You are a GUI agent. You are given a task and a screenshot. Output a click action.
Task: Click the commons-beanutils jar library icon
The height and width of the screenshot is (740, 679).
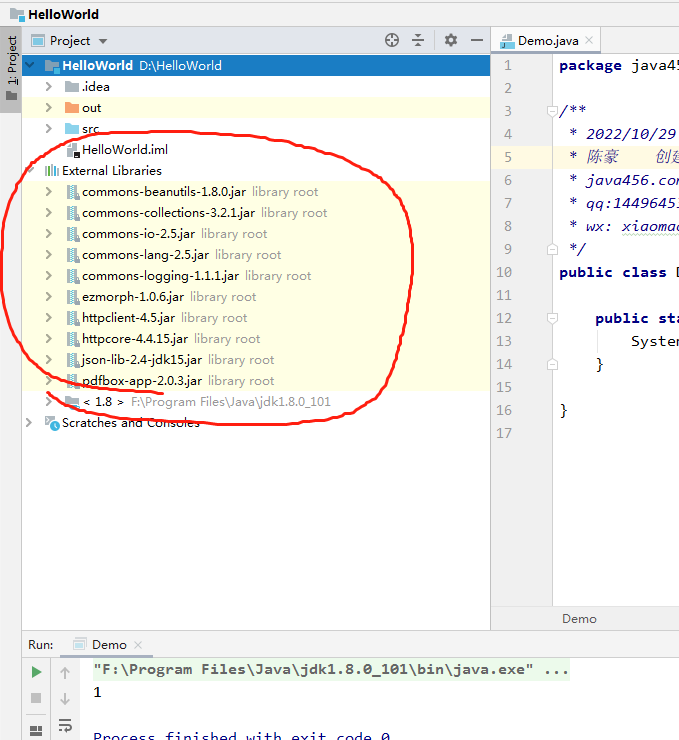click(73, 192)
